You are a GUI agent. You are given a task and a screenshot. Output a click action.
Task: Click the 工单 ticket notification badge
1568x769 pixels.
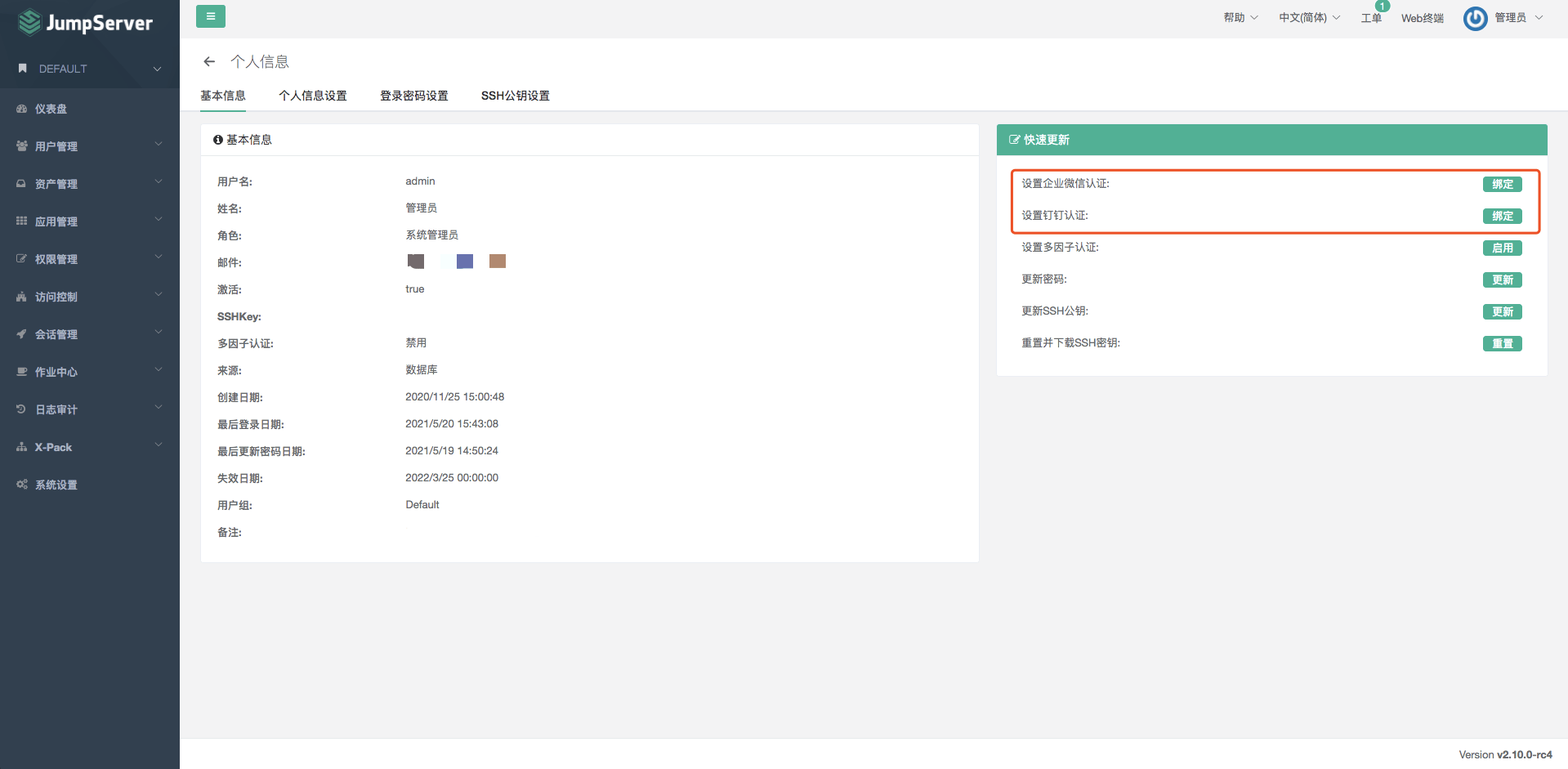point(1382,7)
